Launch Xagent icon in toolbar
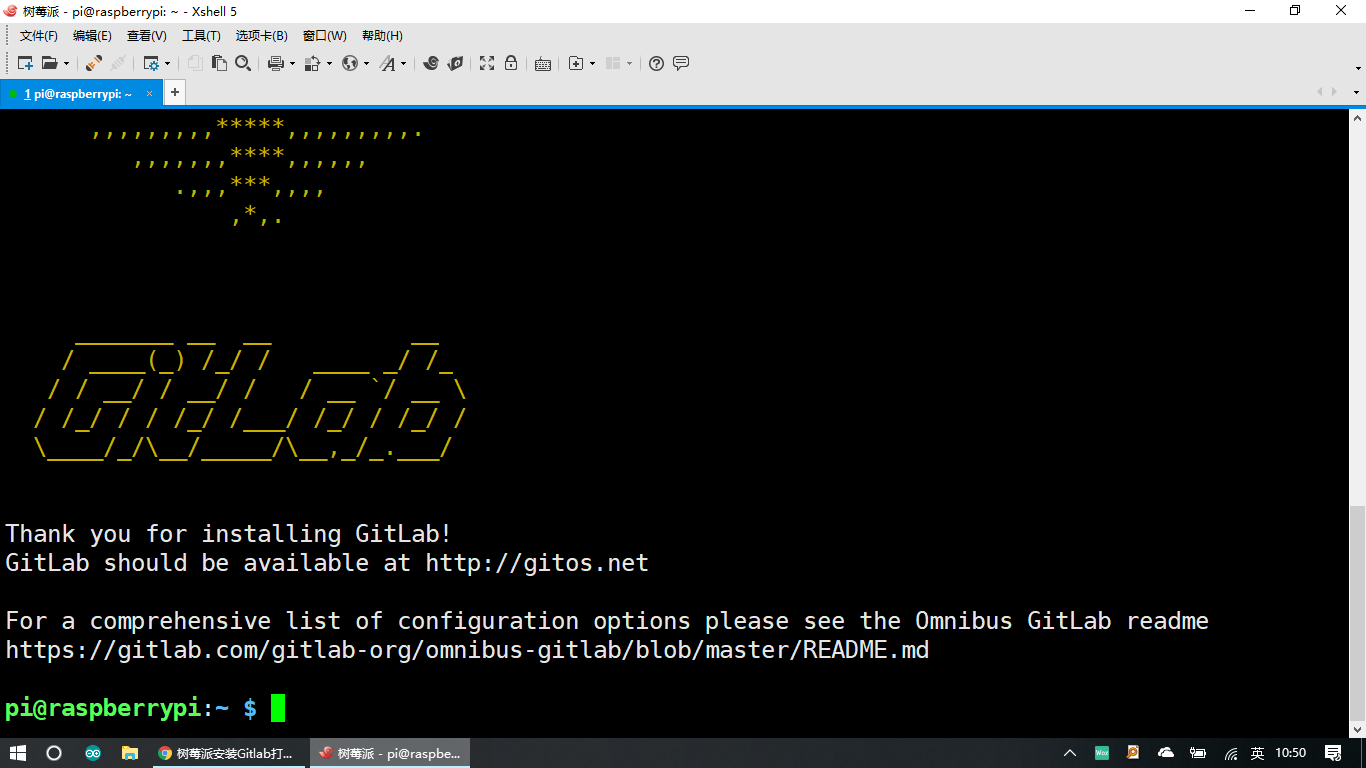This screenshot has width=1366, height=768. 455,63
